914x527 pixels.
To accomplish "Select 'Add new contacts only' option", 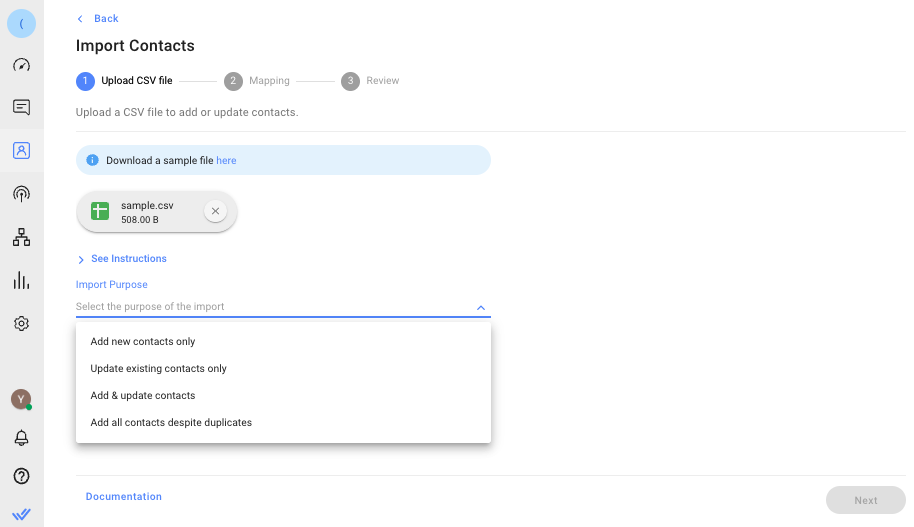I will coord(143,342).
